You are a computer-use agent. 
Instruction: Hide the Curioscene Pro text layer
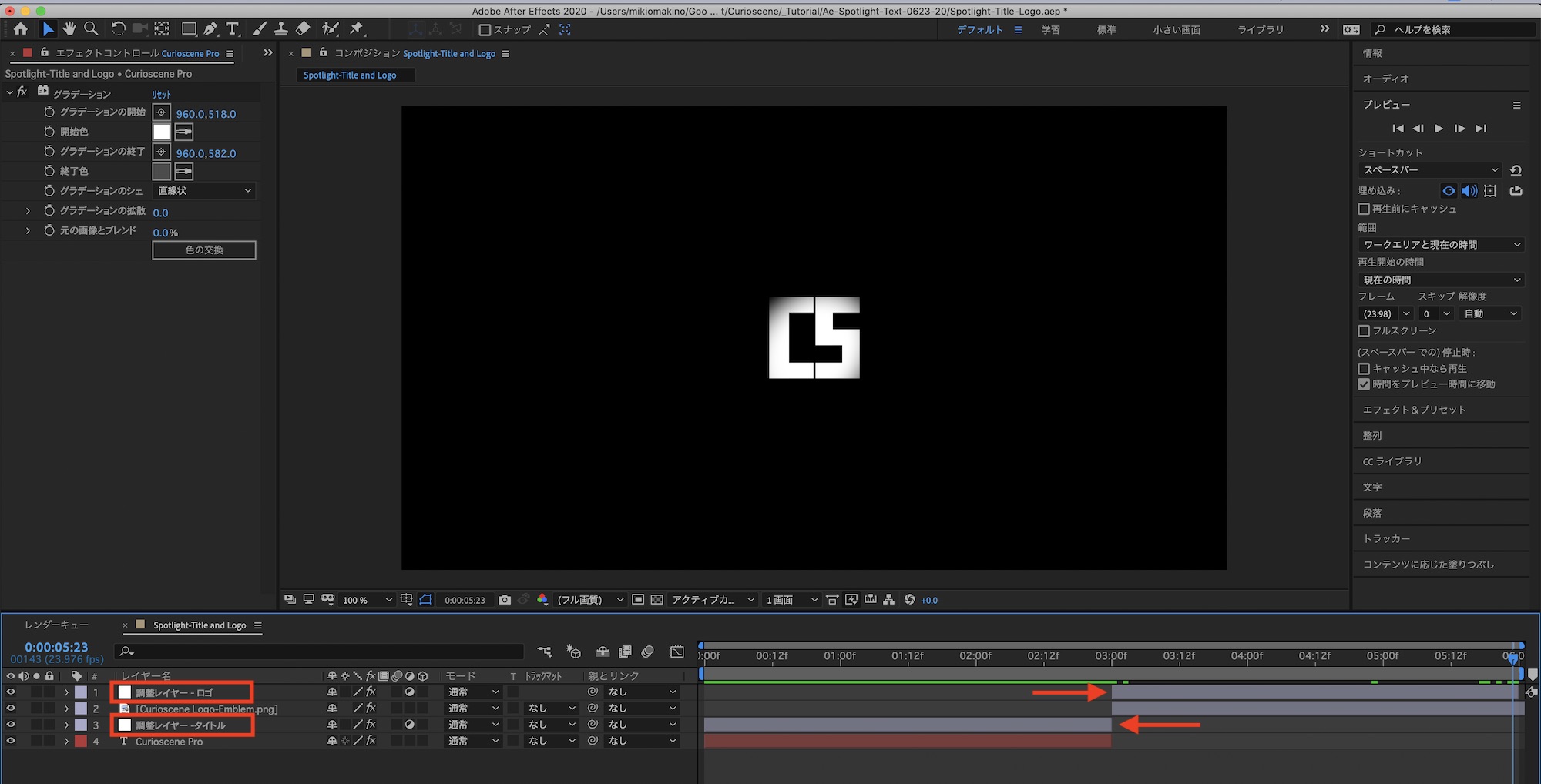click(x=11, y=741)
